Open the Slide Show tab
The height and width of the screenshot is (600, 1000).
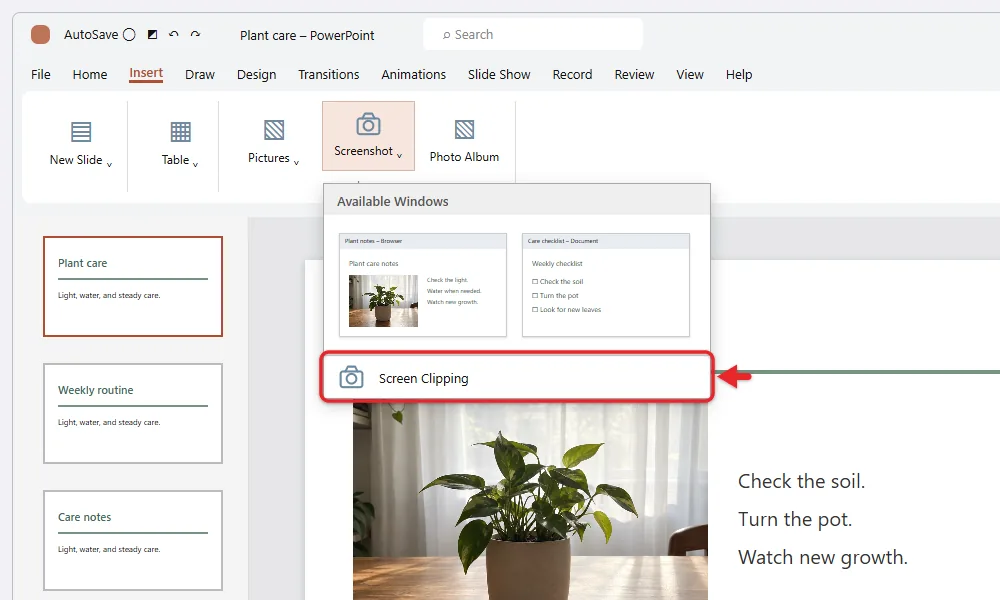click(499, 75)
